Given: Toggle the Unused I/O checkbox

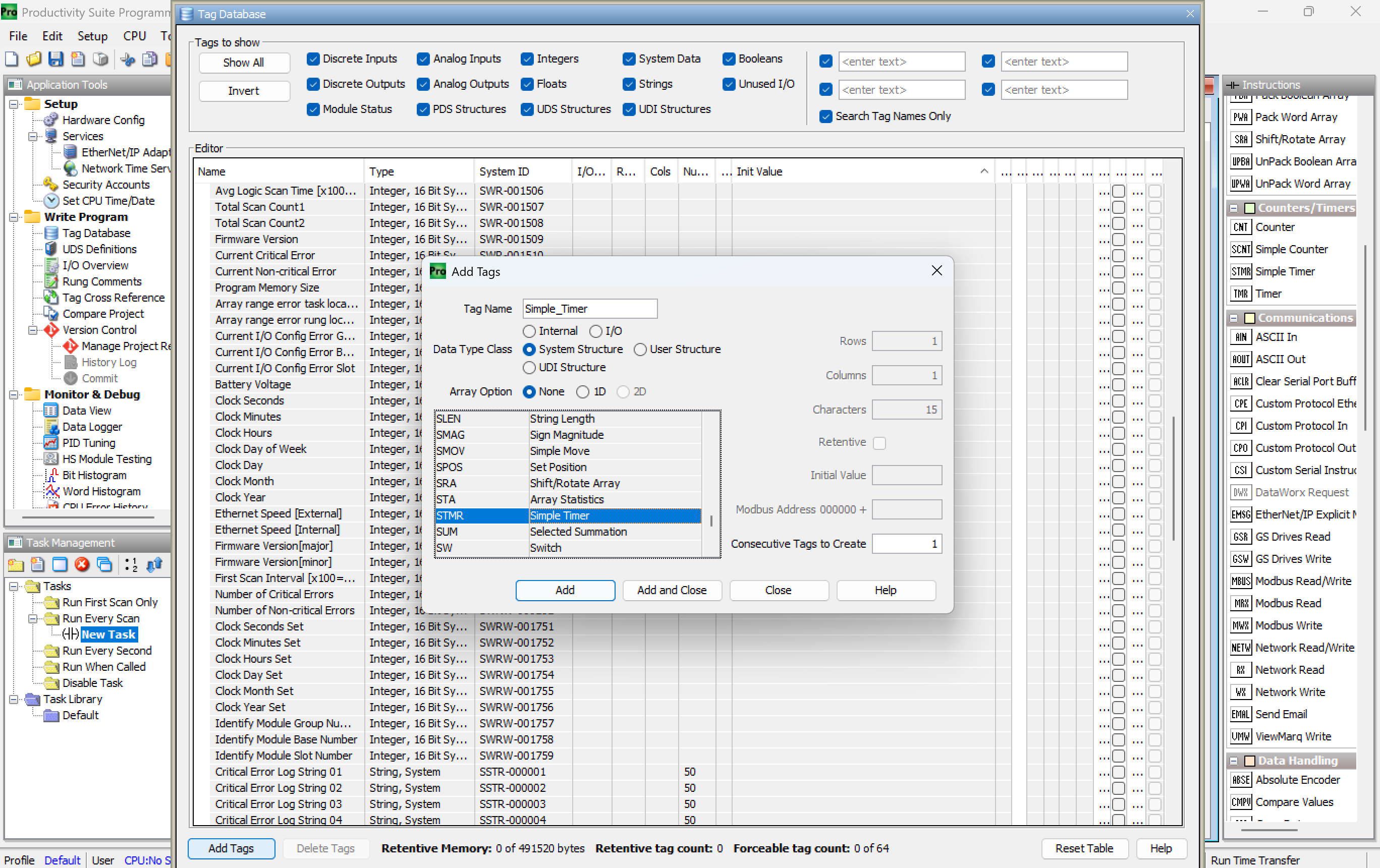Looking at the screenshot, I should (x=729, y=84).
